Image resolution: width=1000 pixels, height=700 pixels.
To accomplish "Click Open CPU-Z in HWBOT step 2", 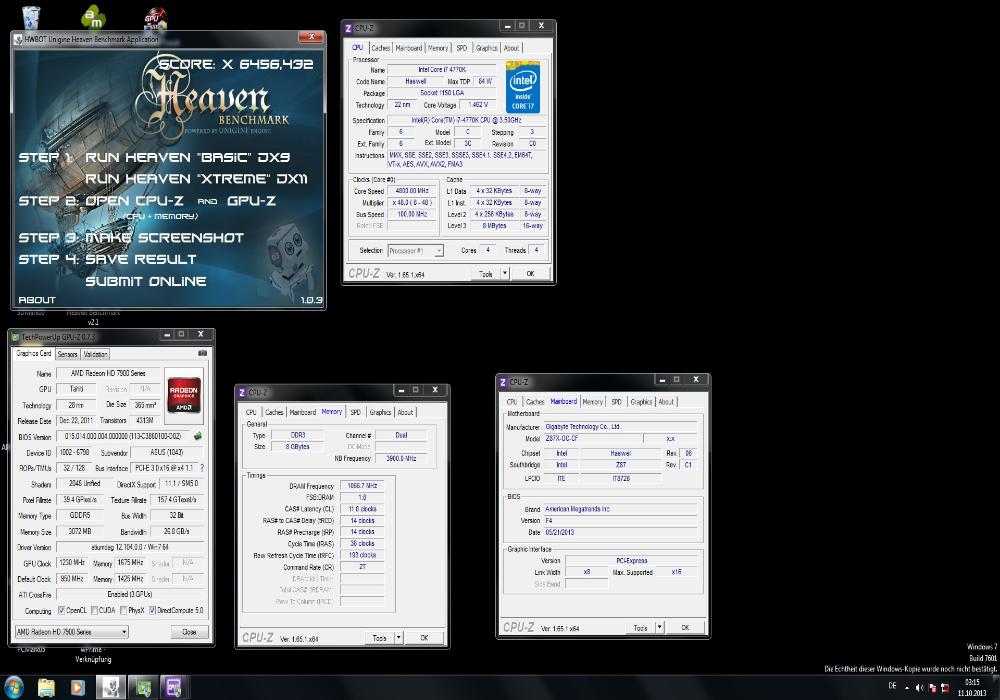I will (135, 201).
